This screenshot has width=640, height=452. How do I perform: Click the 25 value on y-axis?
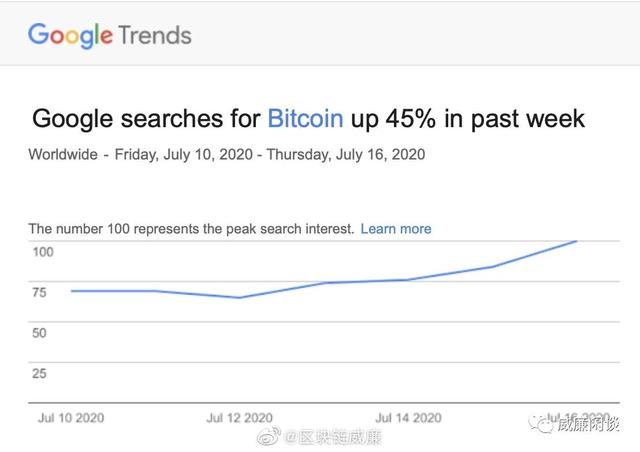39,374
